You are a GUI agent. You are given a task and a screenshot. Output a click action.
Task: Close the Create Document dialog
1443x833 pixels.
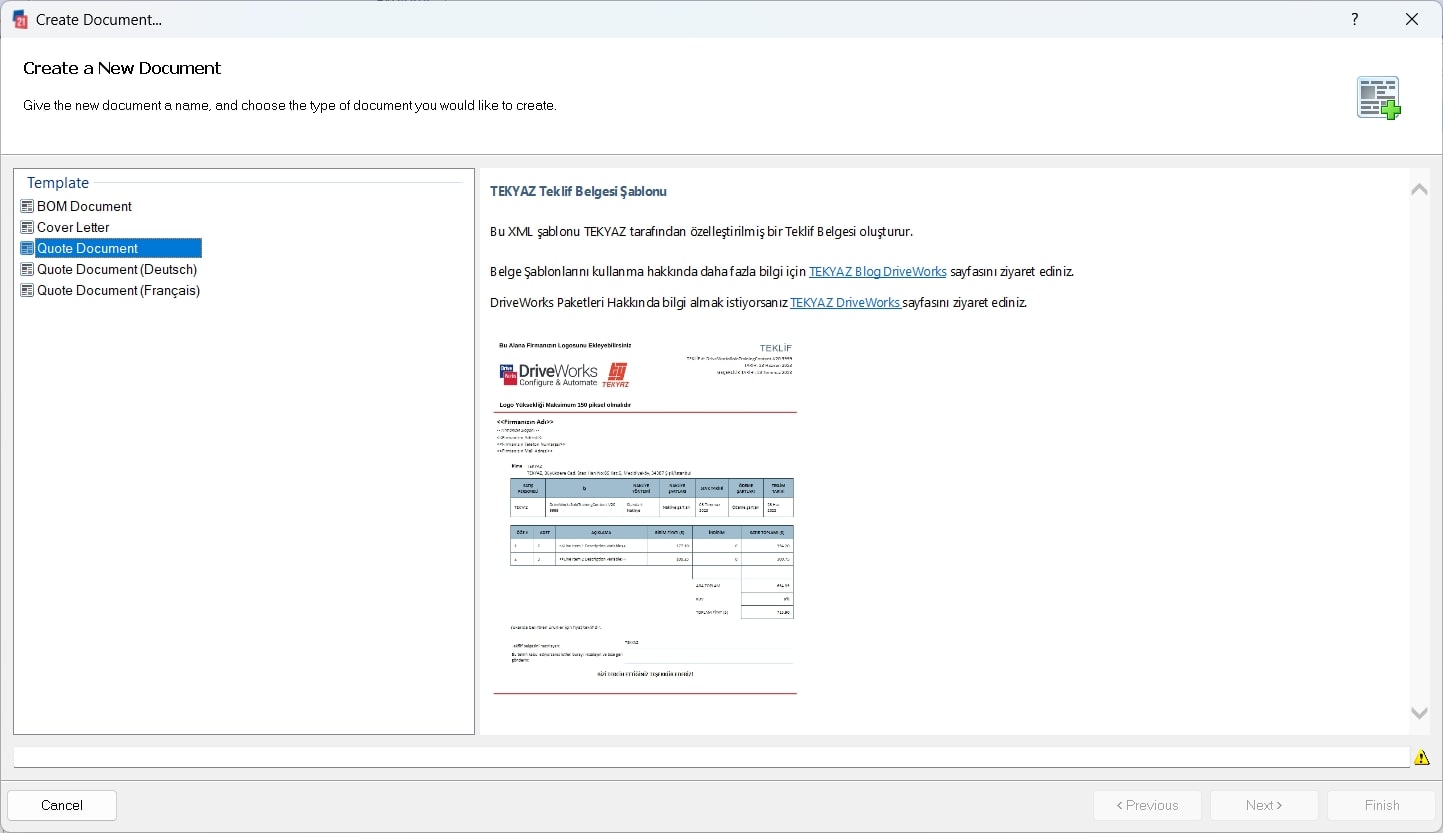coord(1412,19)
